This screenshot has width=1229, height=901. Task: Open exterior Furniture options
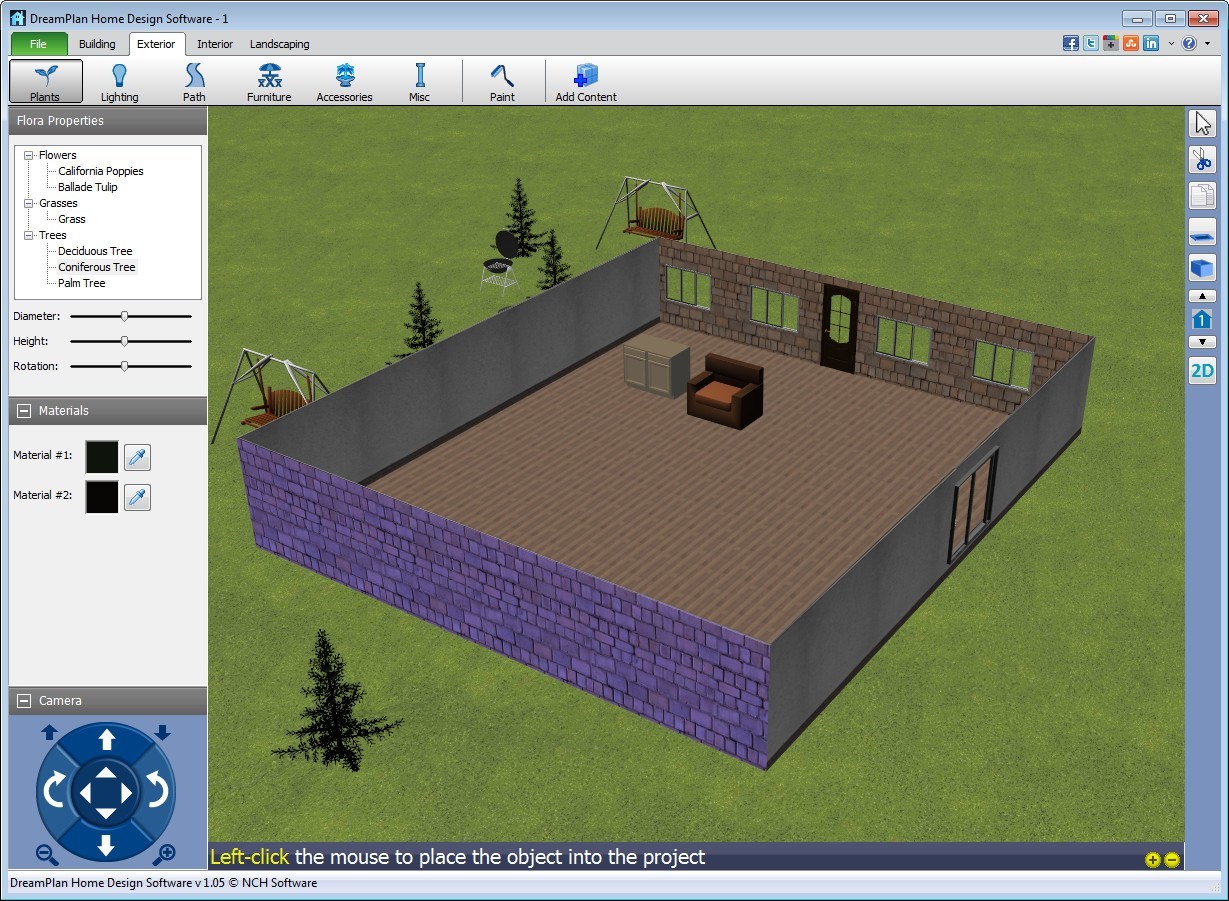tap(269, 81)
